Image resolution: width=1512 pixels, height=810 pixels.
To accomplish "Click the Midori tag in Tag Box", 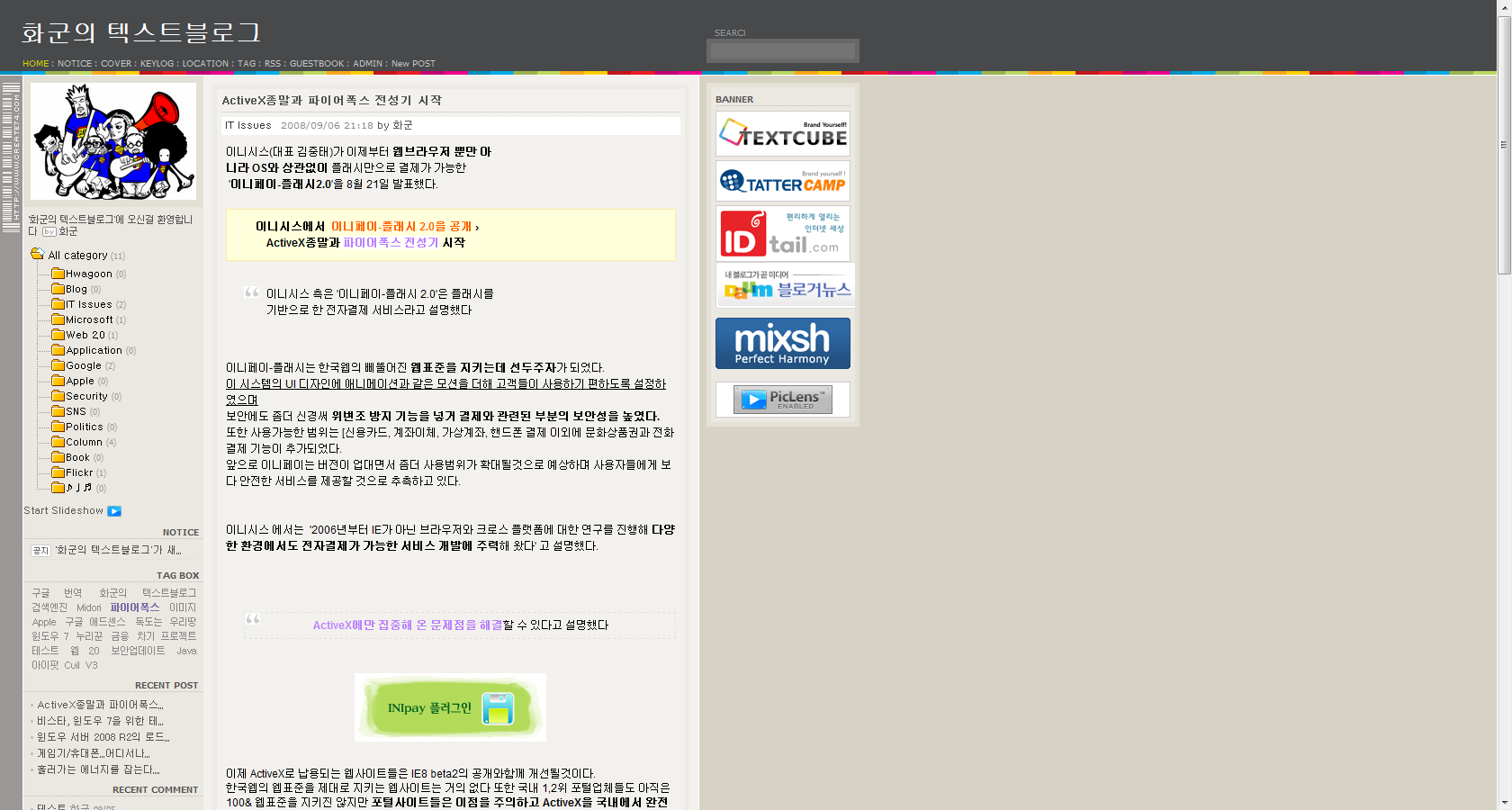I will (x=89, y=607).
